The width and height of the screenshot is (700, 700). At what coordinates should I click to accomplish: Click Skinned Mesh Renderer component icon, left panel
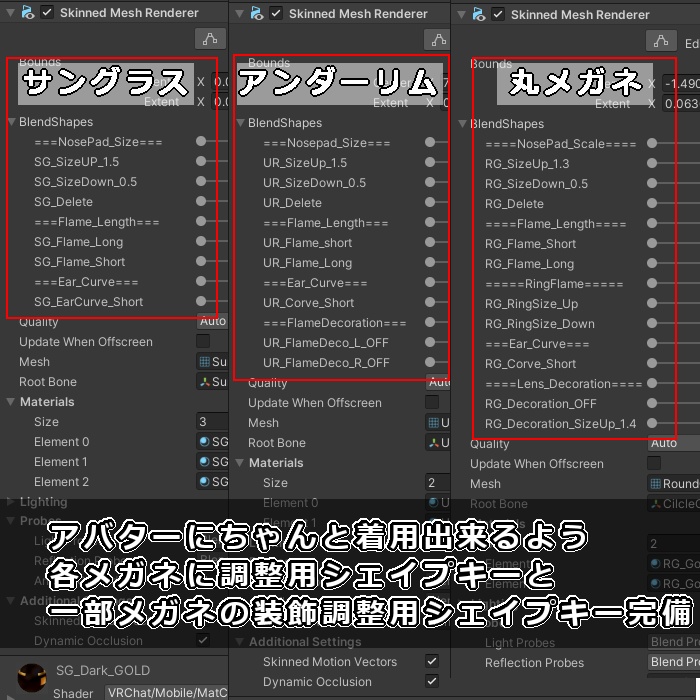28,12
